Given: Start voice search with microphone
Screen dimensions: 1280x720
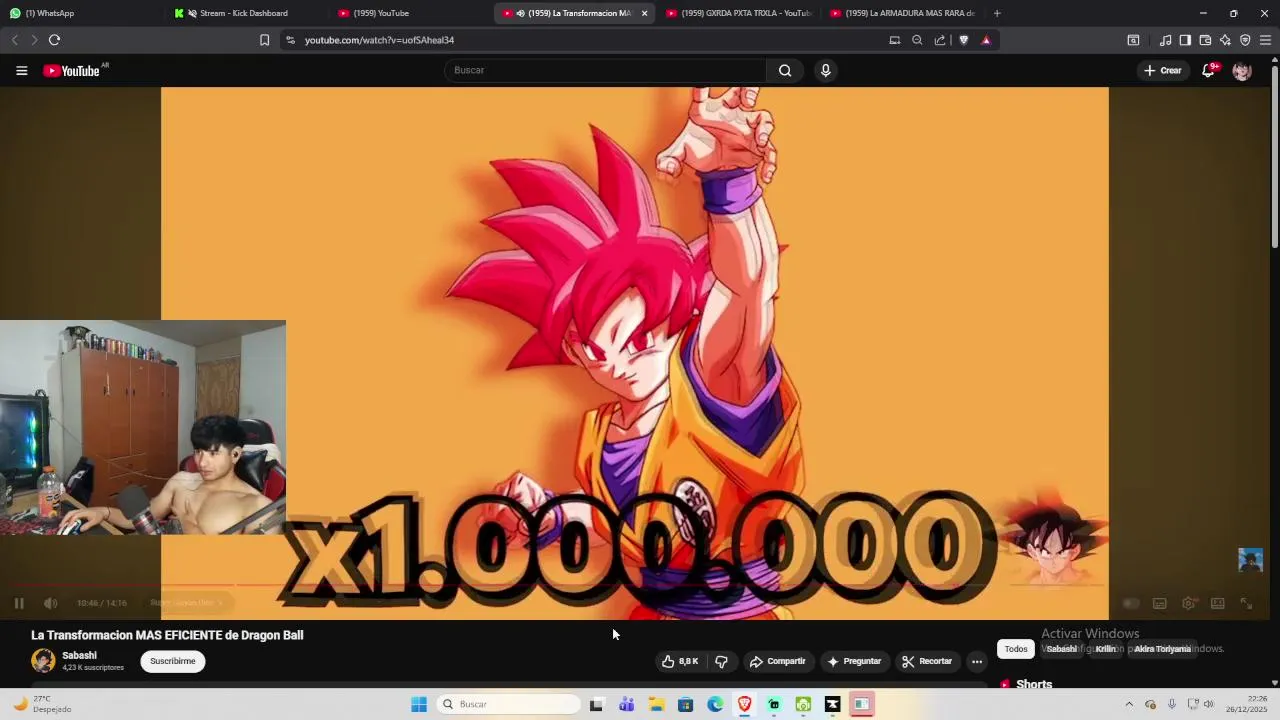Looking at the screenshot, I should point(825,70).
